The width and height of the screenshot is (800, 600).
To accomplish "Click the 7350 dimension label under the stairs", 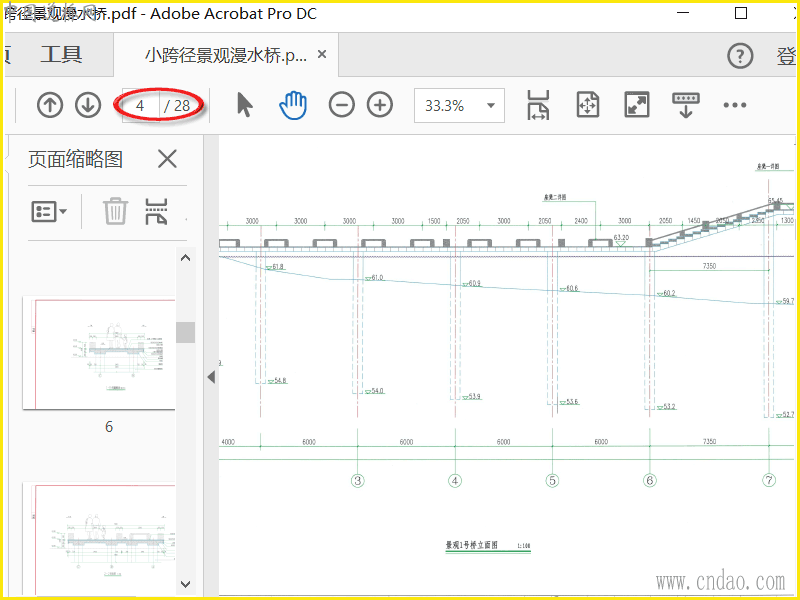I will pos(709,266).
